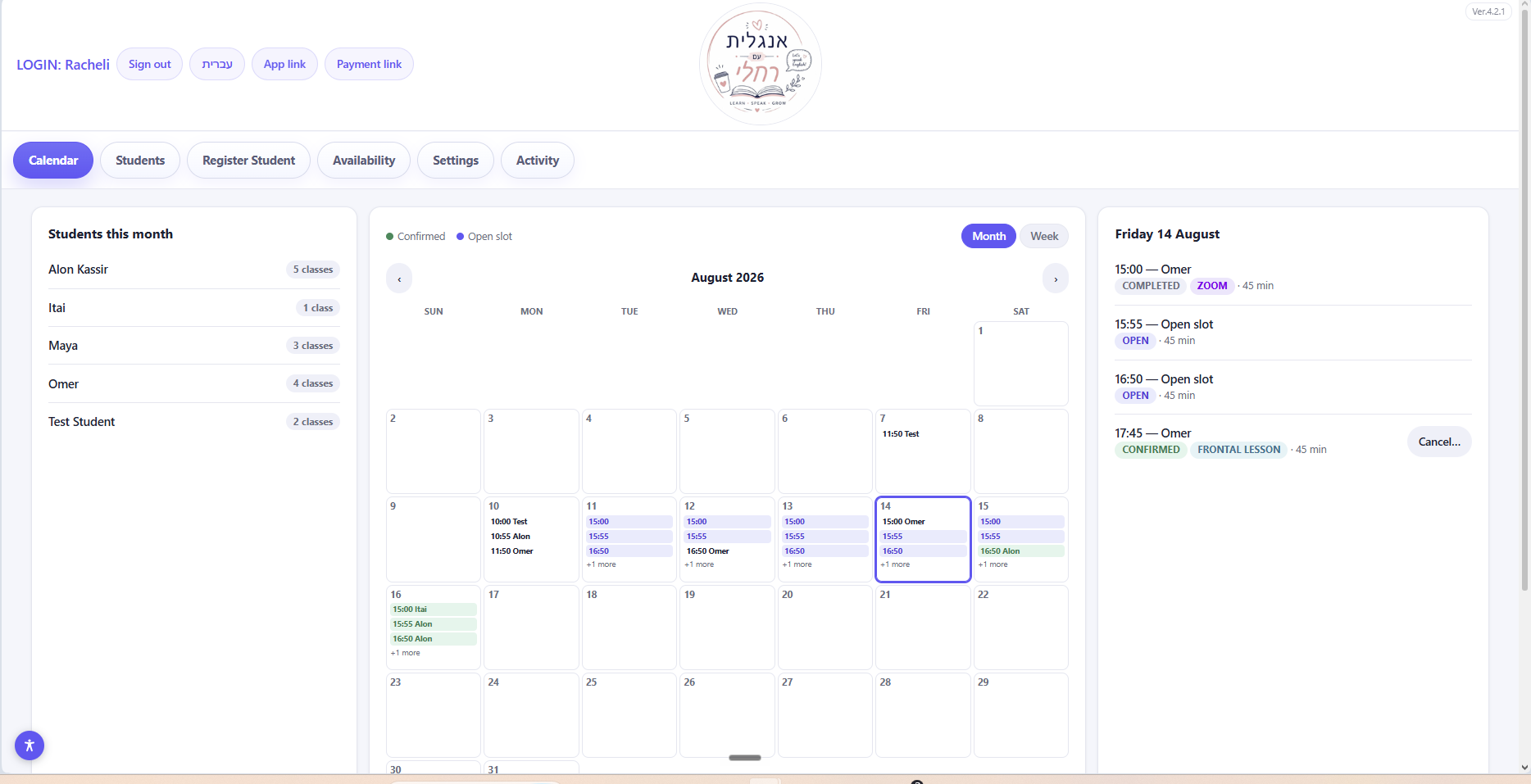Select Maya in students list

coord(193,346)
